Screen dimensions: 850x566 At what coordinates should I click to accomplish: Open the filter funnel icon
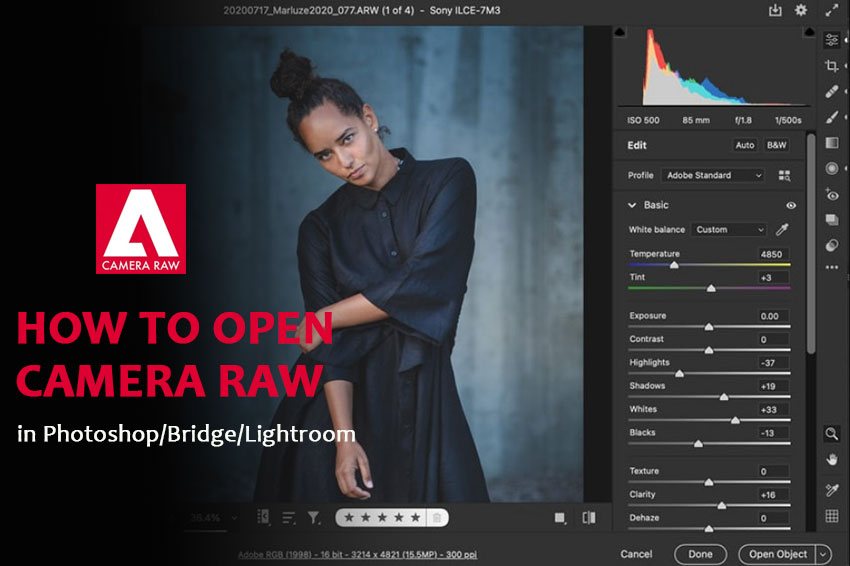tap(314, 518)
